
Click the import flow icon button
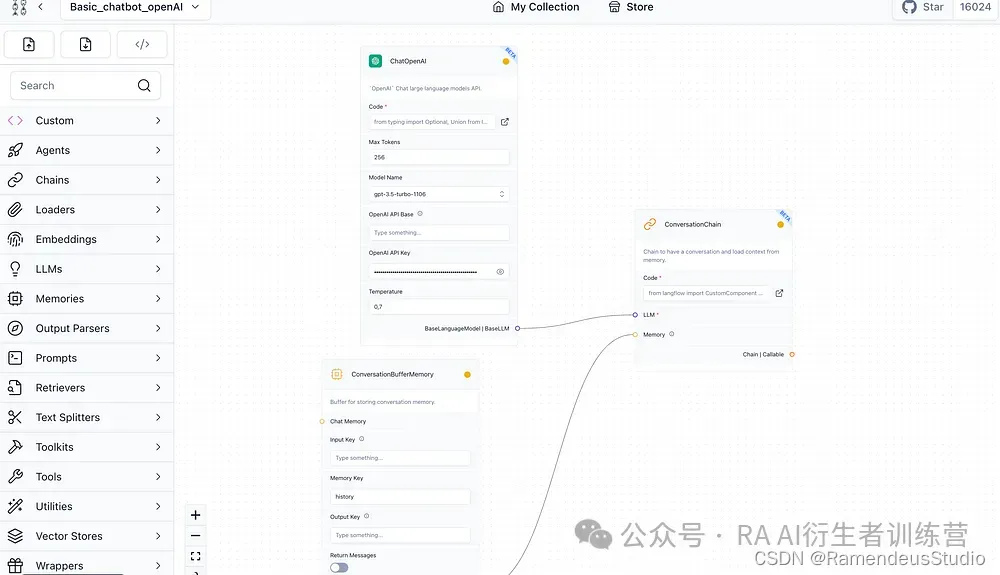(29, 44)
